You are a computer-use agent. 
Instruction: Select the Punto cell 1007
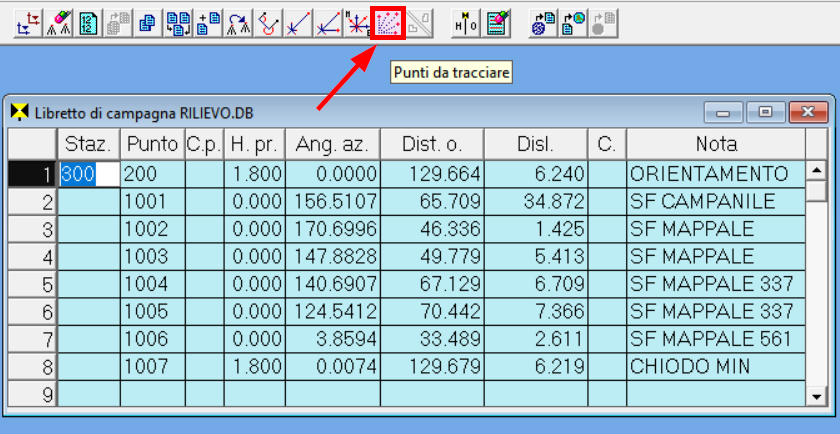tap(152, 366)
